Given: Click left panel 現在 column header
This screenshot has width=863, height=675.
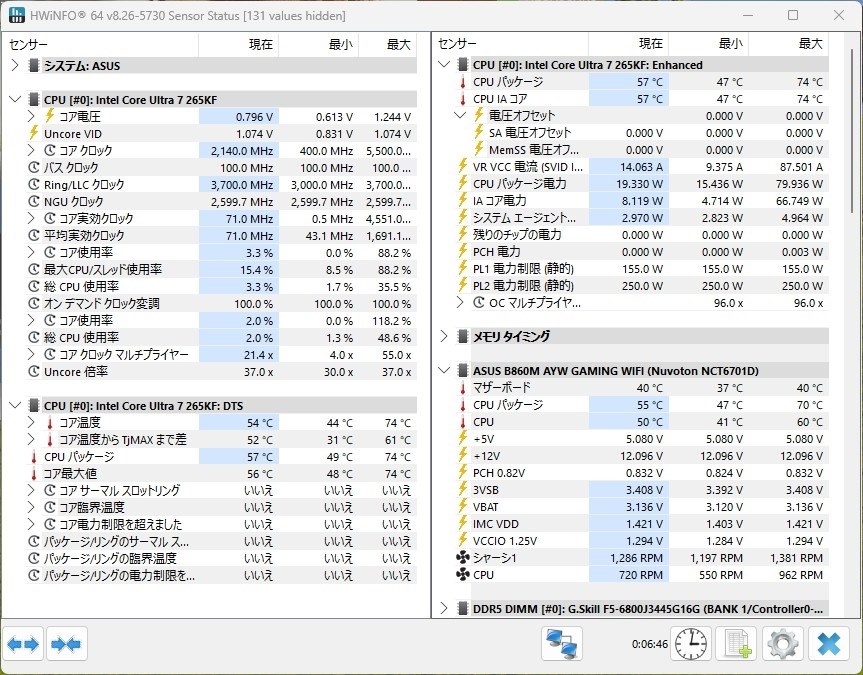Looking at the screenshot, I should pyautogui.click(x=238, y=45).
